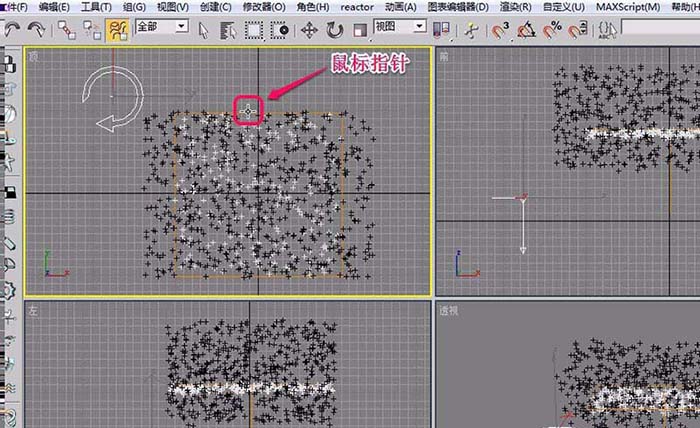
Task: Select the Select and Link tool
Action: pyautogui.click(x=67, y=30)
